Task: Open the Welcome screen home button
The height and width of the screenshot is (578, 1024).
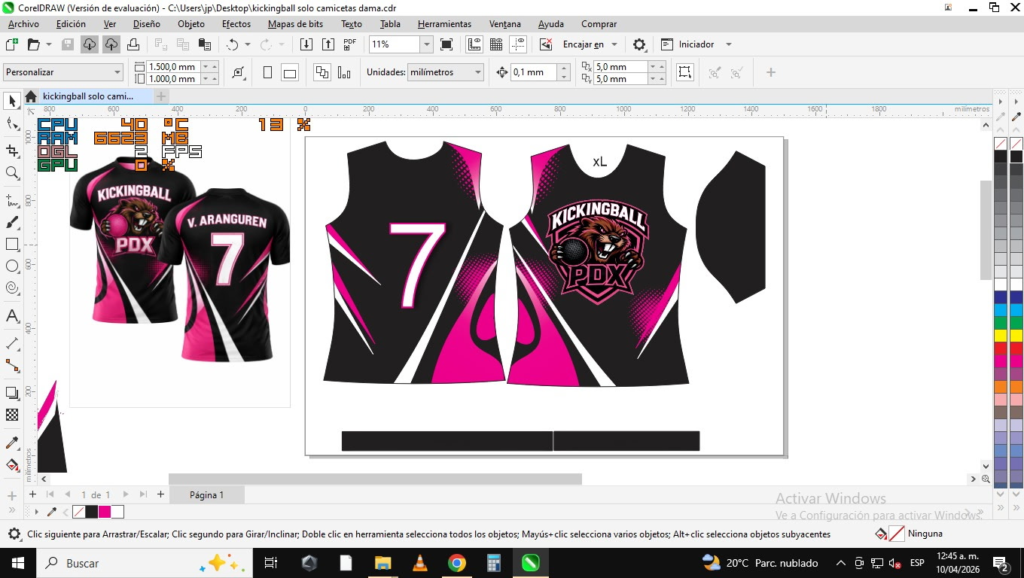Action: tap(31, 97)
